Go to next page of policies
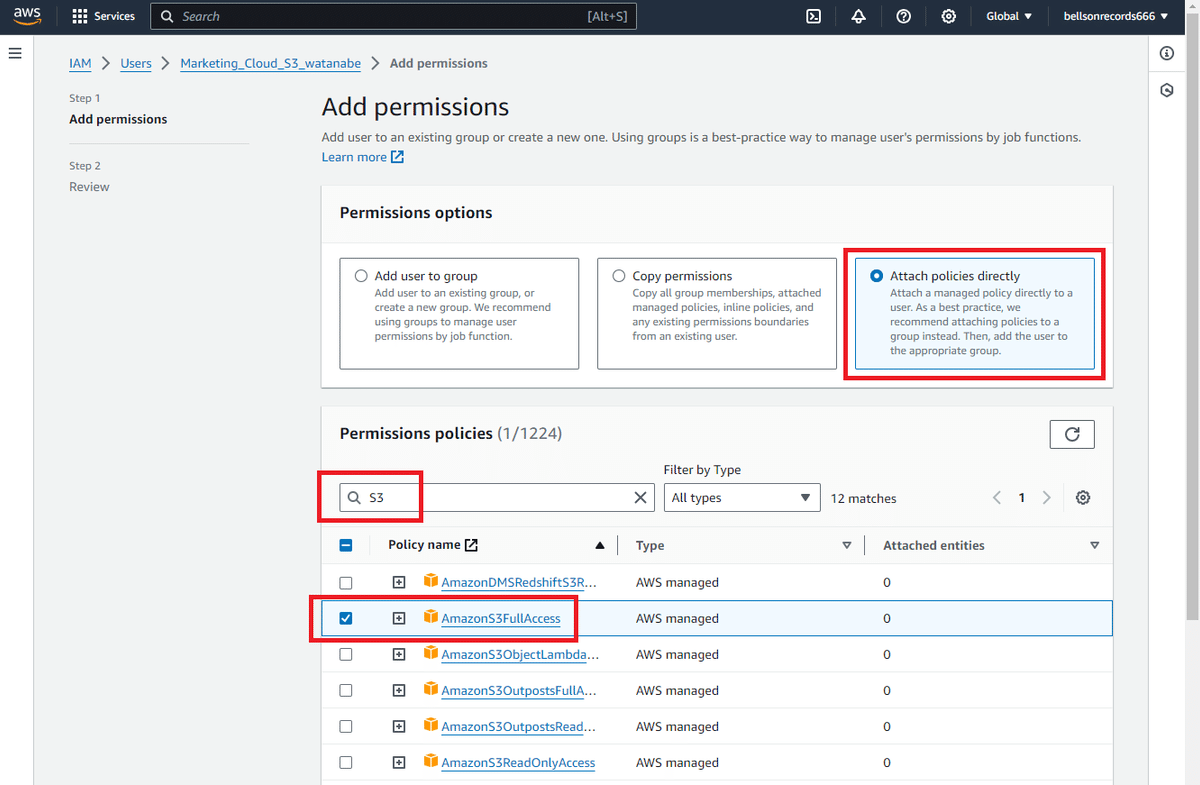1200x785 pixels. coord(1046,498)
